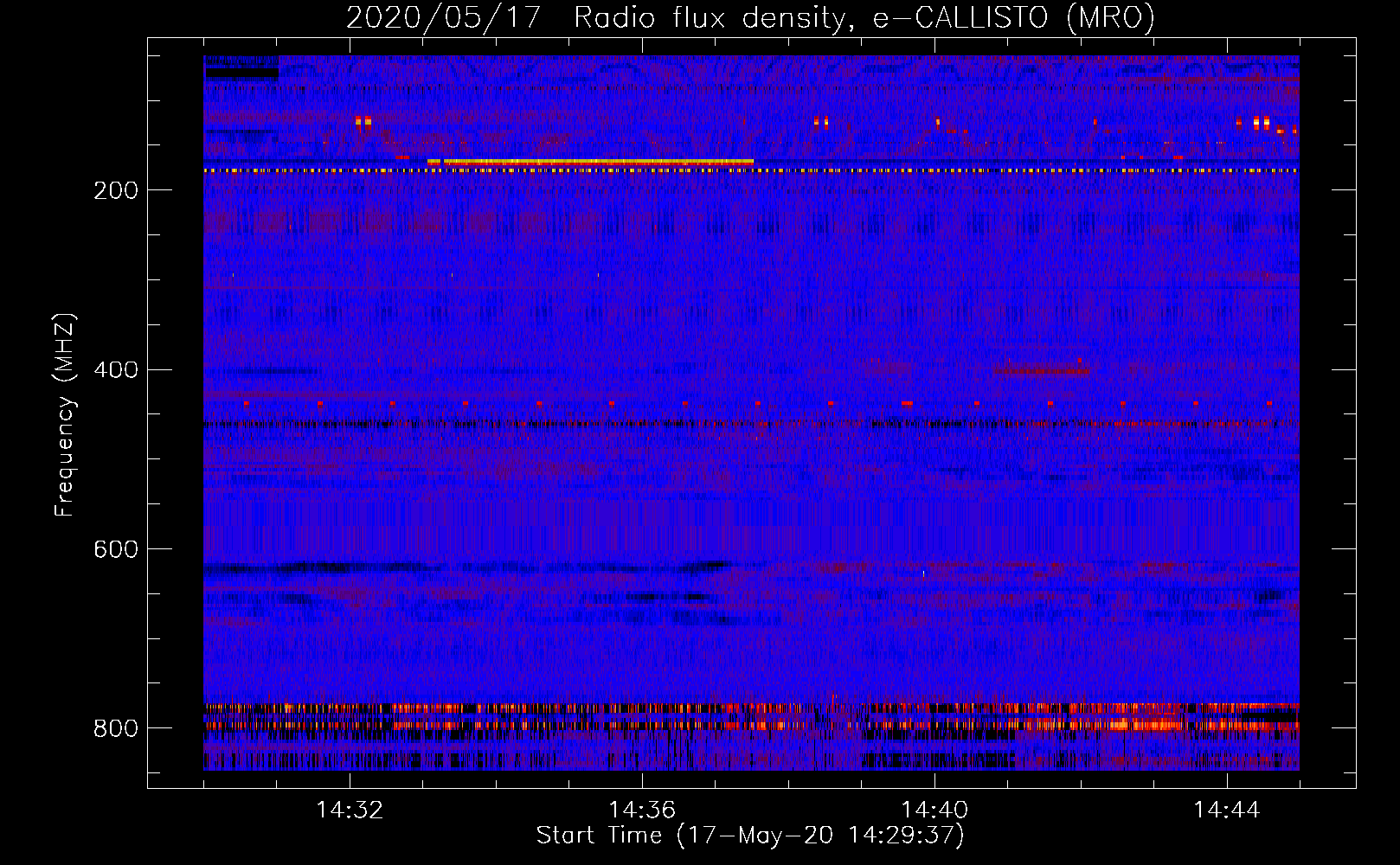Viewport: 1400px width, 865px height.
Task: Click the plot title "Radio flux density, e-CALLISTO (MRO)"
Action: [864, 17]
